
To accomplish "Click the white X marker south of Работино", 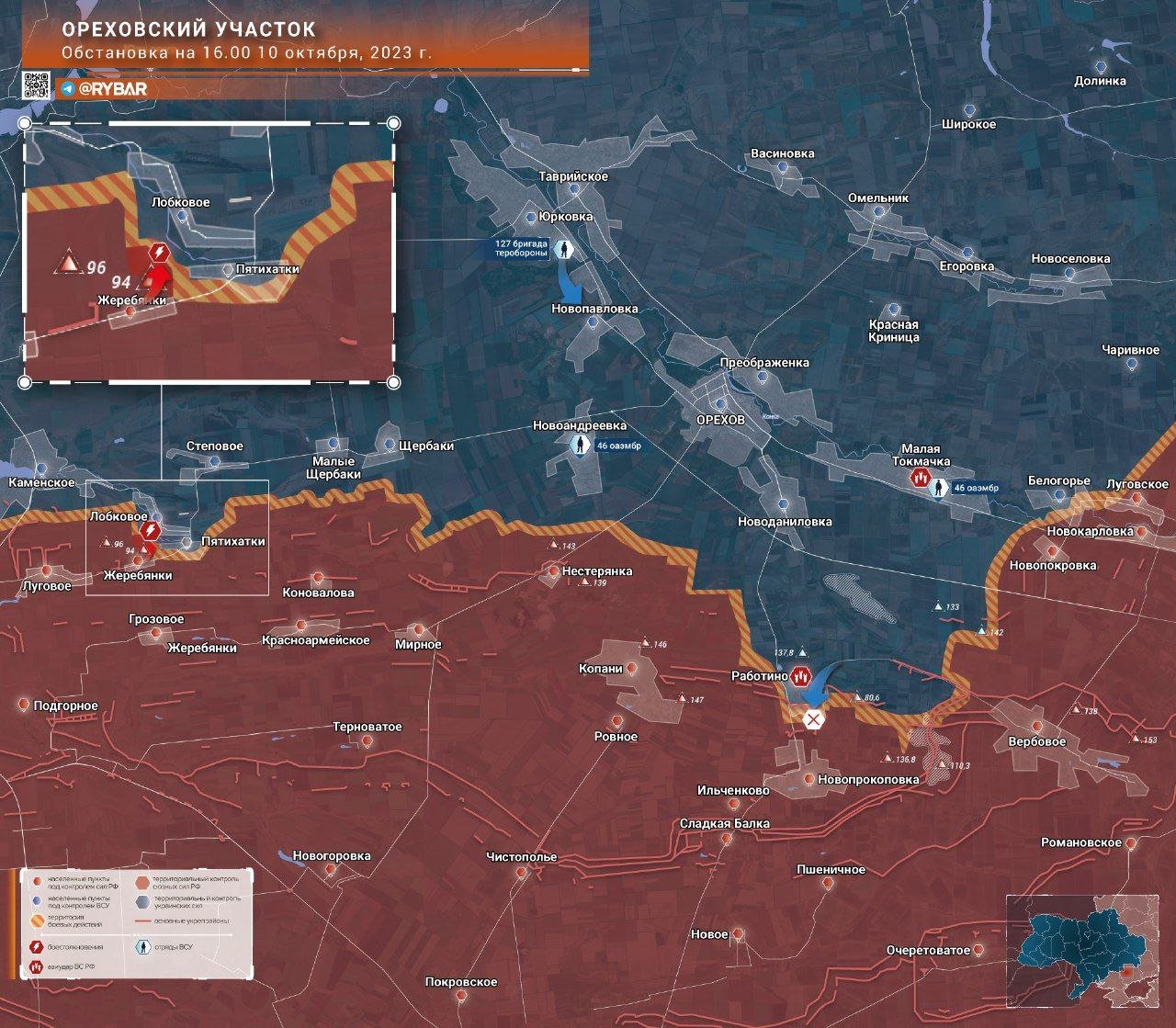I will click(x=813, y=718).
